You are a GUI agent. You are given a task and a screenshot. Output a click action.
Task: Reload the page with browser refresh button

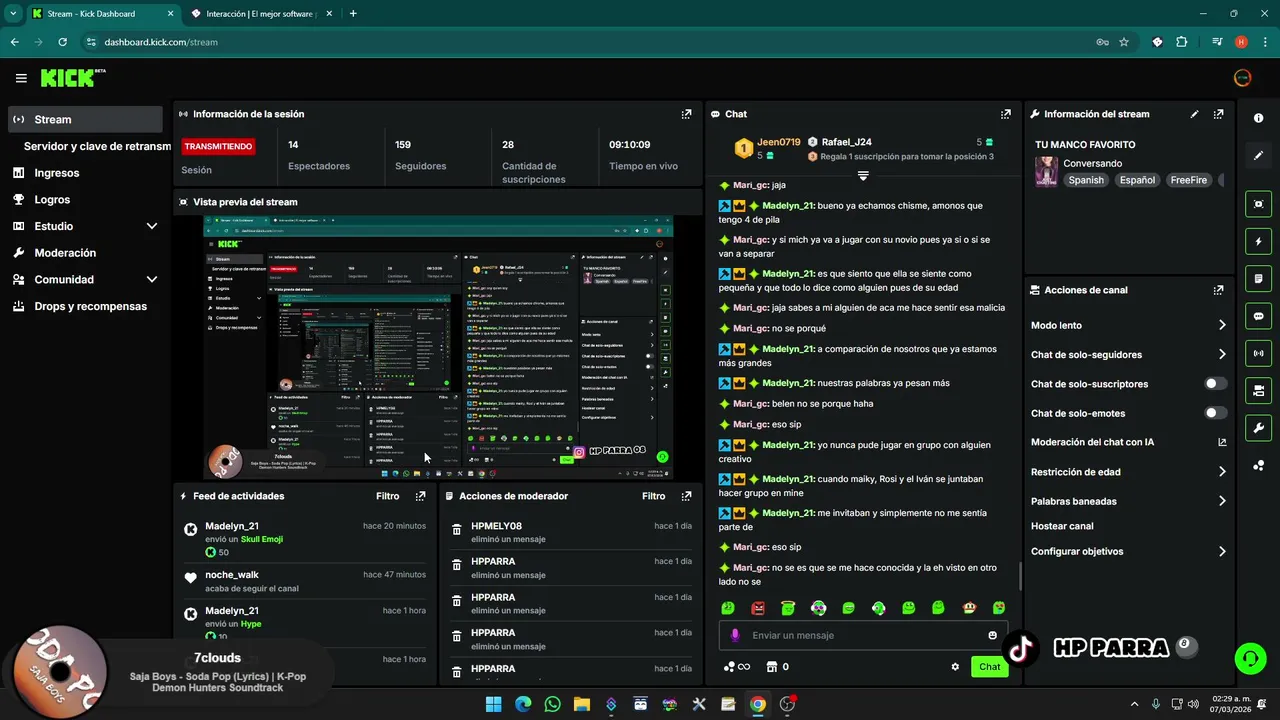[x=63, y=42]
